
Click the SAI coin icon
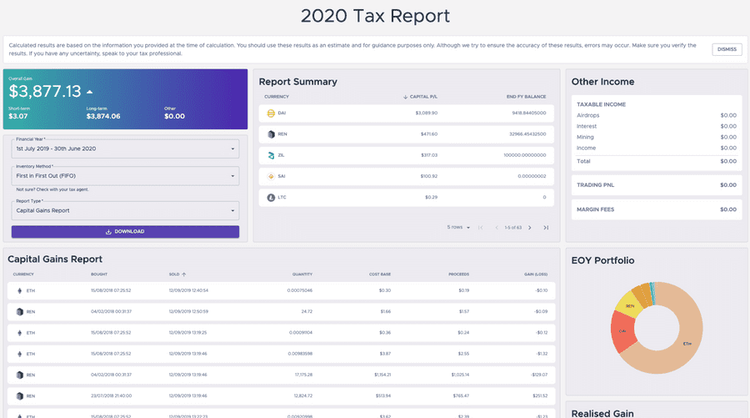269,176
